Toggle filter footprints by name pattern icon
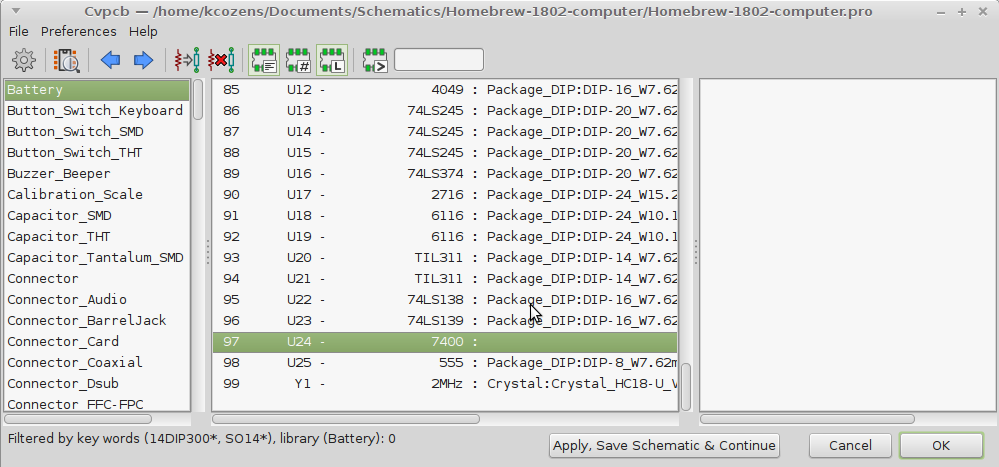999x467 pixels. click(375, 61)
